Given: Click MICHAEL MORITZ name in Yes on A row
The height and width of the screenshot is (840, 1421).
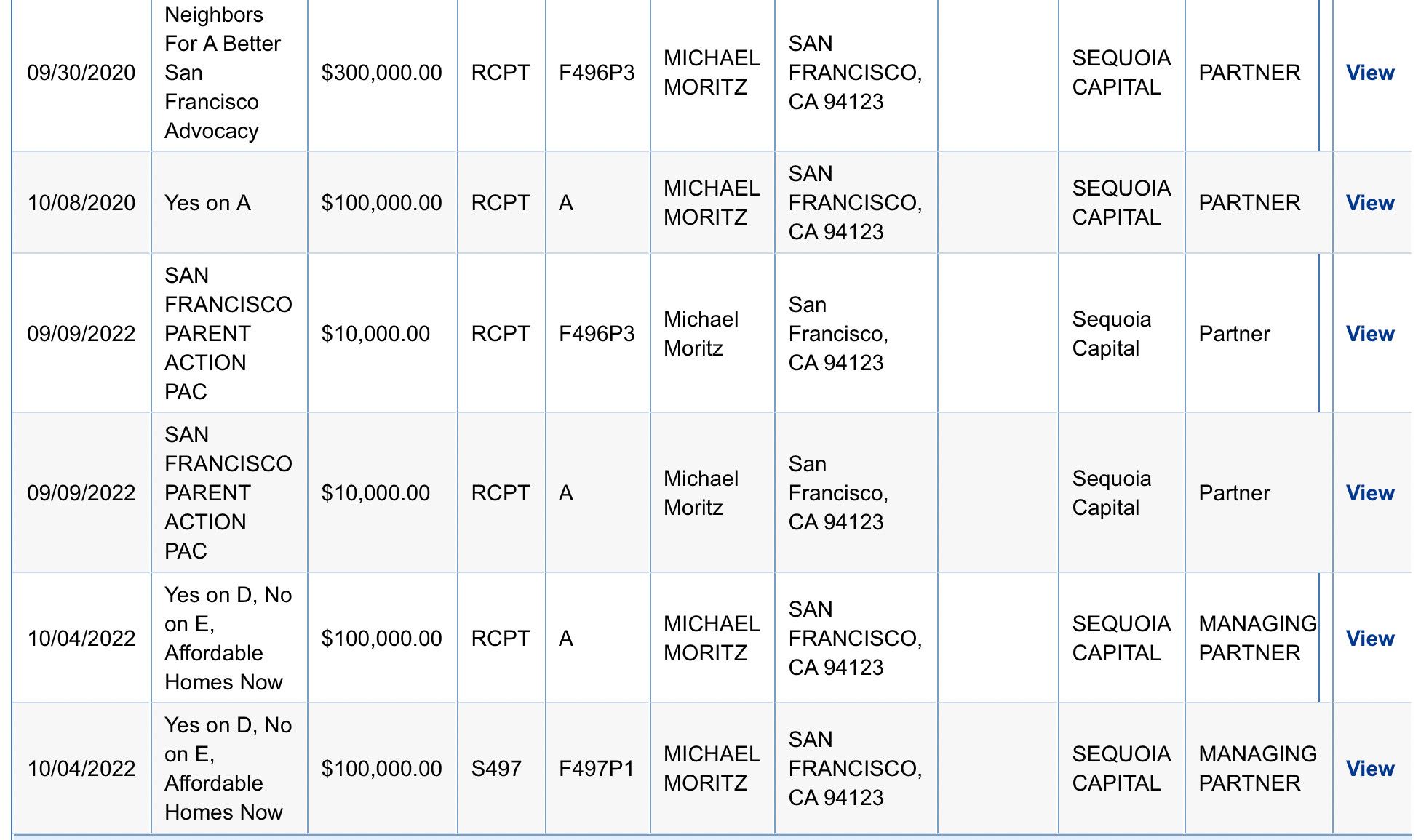Looking at the screenshot, I should click(712, 203).
